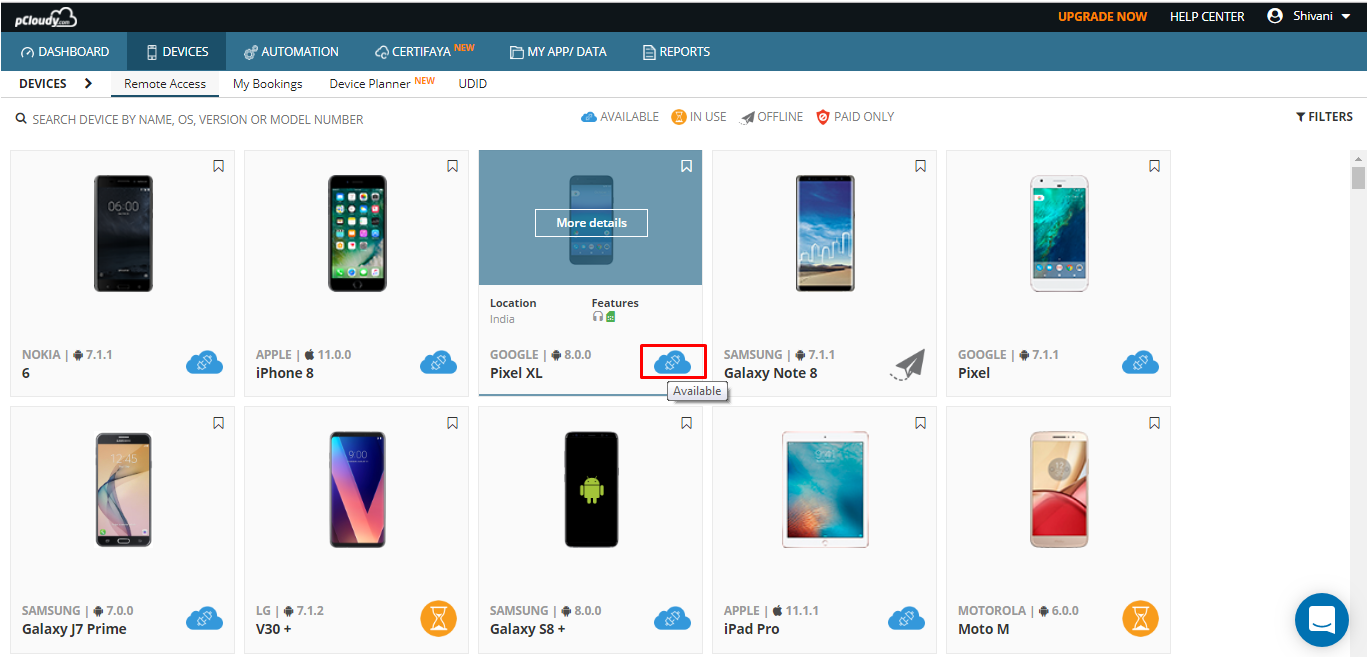The height and width of the screenshot is (658, 1368).
Task: Click the in-use hourglass icon on Moto M
Action: point(1140,619)
